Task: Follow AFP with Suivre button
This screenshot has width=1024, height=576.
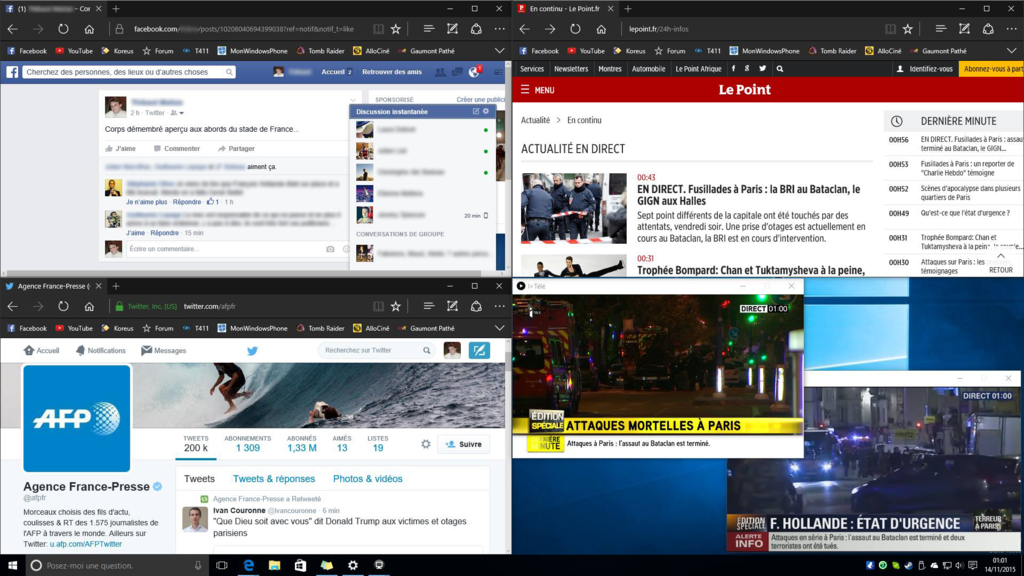Action: [464, 444]
